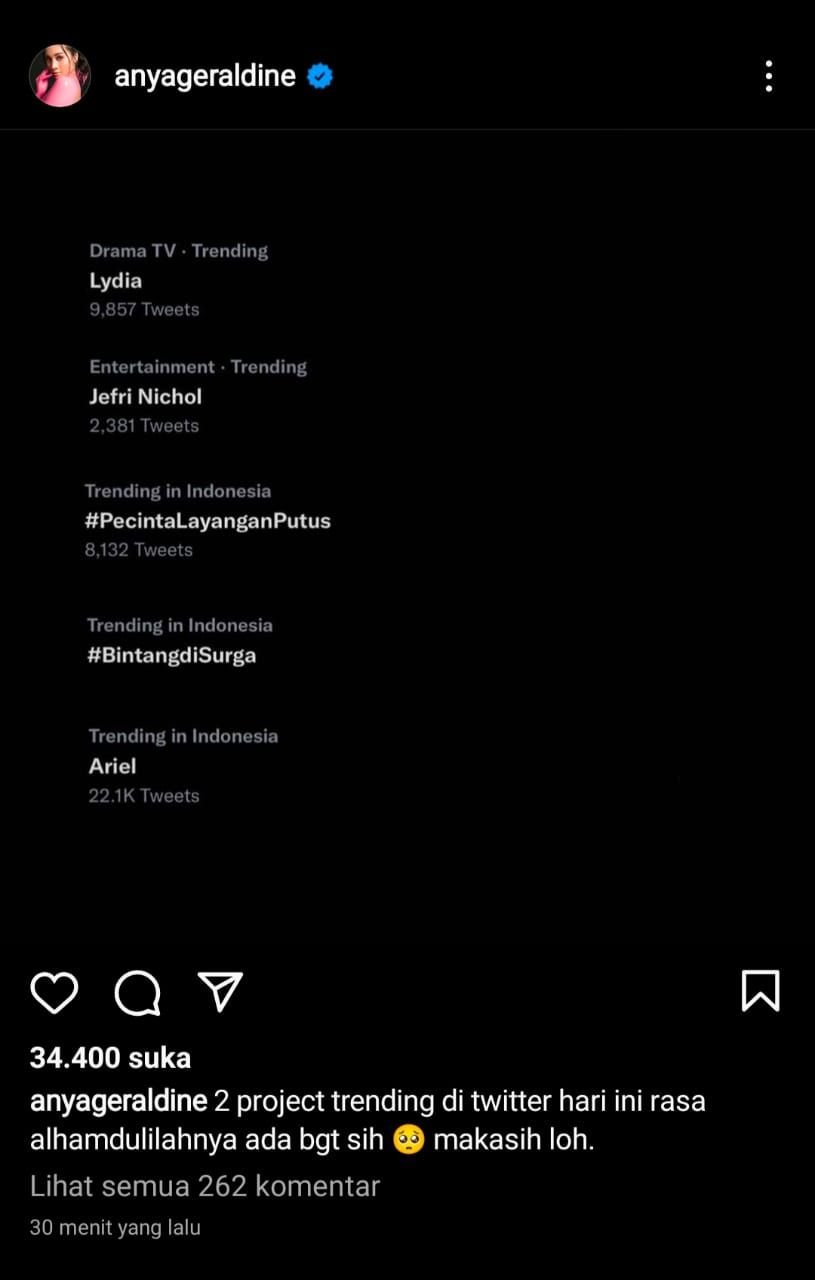815x1280 pixels.
Task: Click anyageraldine username in the caption
Action: [x=118, y=1101]
